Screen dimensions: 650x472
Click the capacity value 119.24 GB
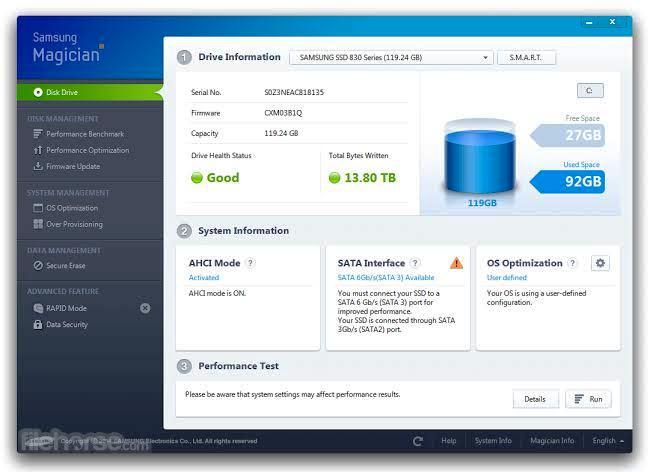tap(281, 133)
